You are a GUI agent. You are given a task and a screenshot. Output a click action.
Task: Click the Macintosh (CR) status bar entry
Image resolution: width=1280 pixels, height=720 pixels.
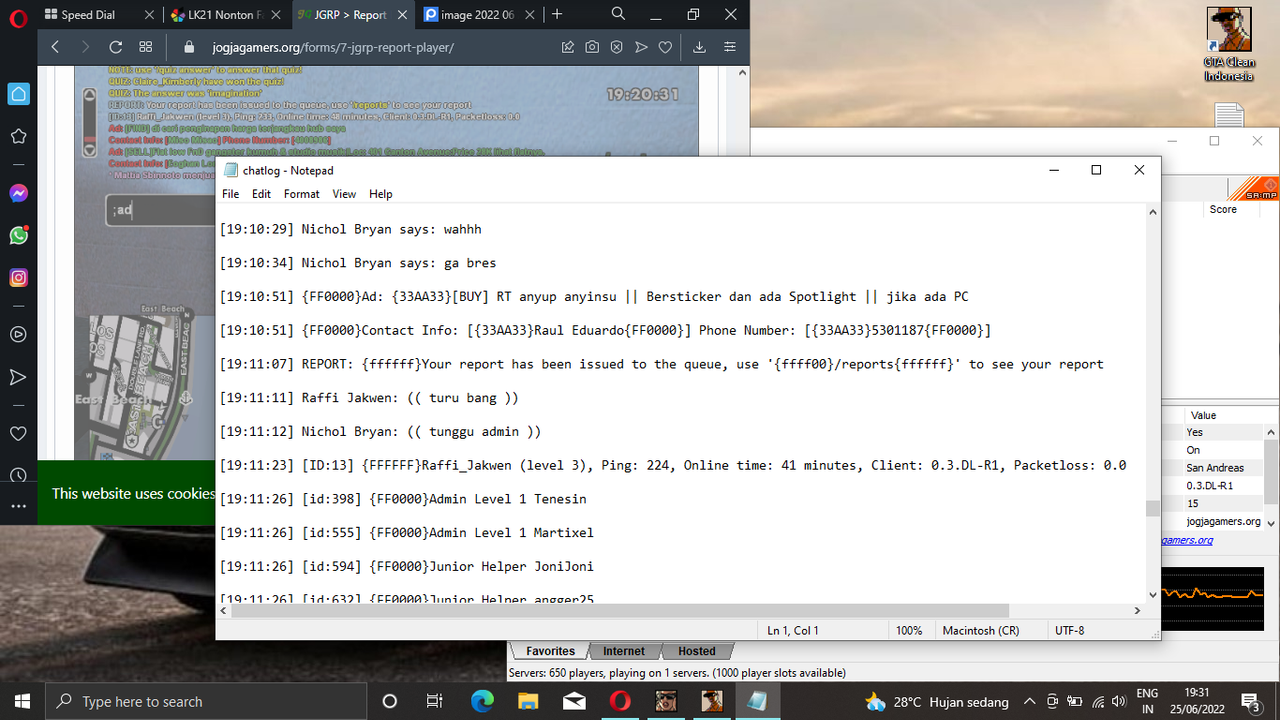(x=981, y=631)
